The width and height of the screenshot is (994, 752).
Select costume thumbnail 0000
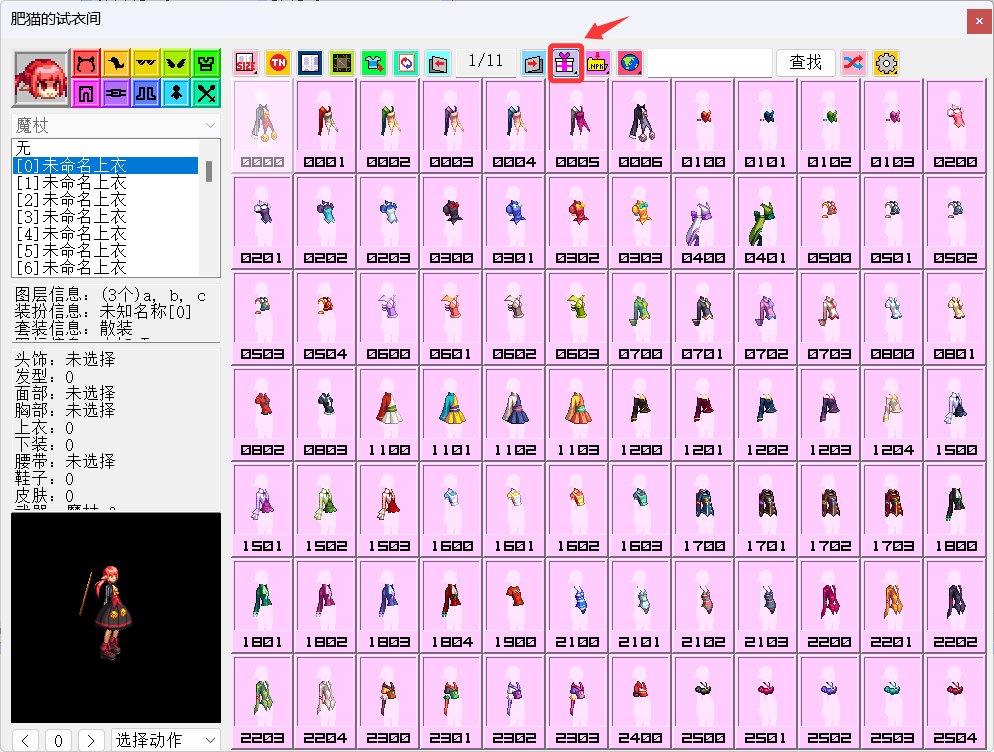click(262, 126)
